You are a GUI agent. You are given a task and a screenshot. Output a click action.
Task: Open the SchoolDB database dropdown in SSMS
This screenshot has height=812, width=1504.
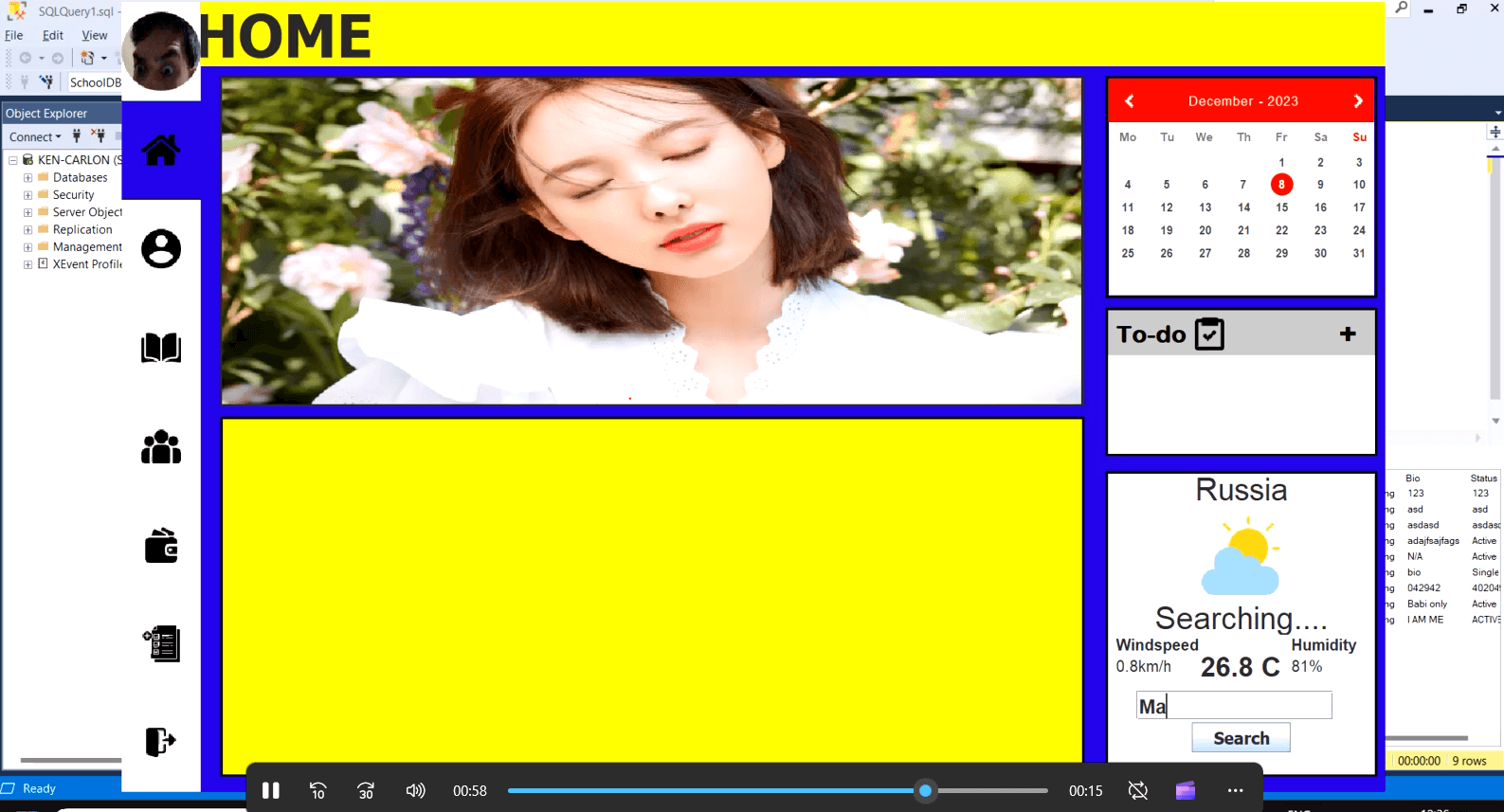point(95,82)
